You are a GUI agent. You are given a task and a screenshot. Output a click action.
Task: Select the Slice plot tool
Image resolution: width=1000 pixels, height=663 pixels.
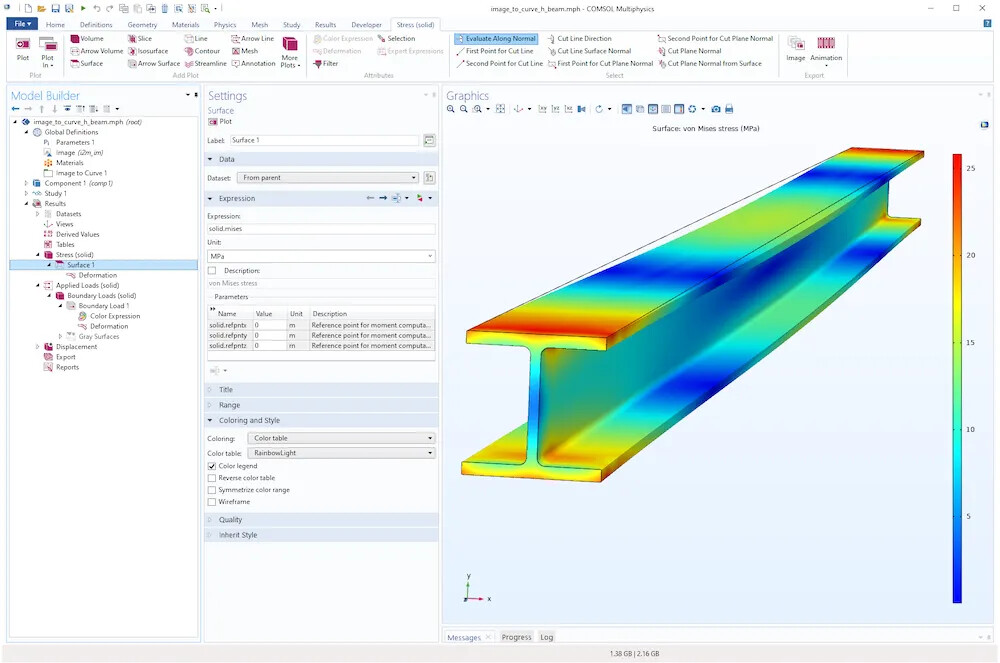[x=132, y=39]
